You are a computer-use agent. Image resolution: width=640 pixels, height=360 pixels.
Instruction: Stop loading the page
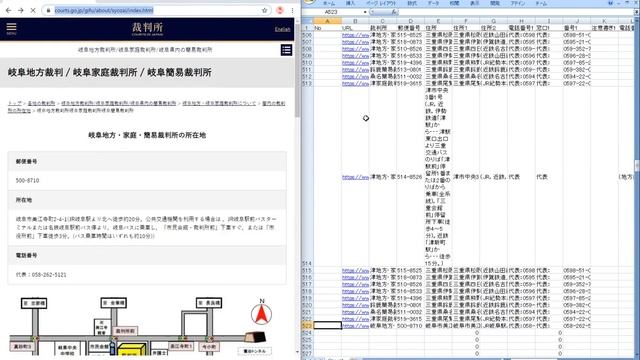pyautogui.click(x=33, y=10)
